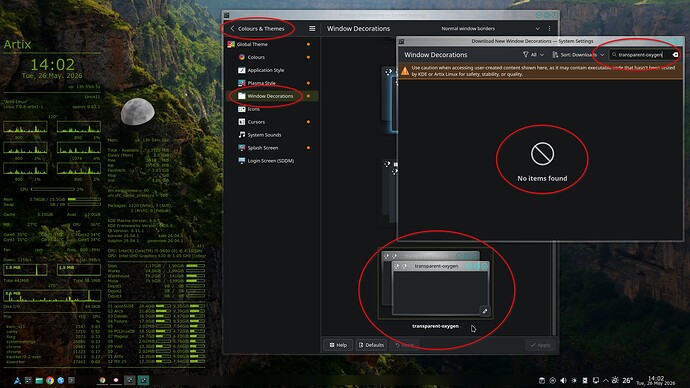Open the All filter dropdown
The height and width of the screenshot is (388, 690).
click(x=533, y=55)
